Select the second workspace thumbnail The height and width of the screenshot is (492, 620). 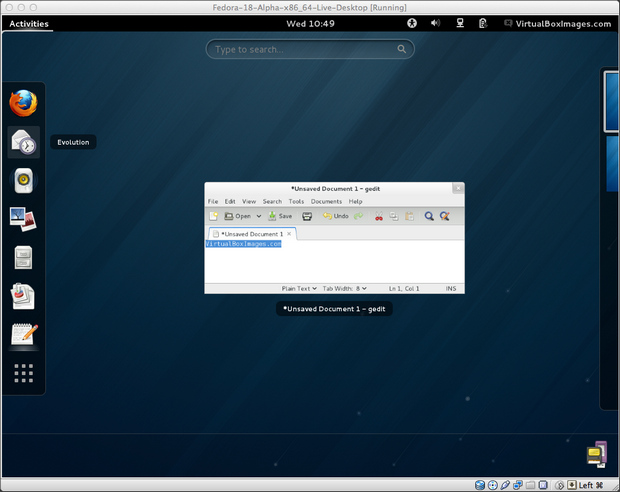tap(612, 164)
